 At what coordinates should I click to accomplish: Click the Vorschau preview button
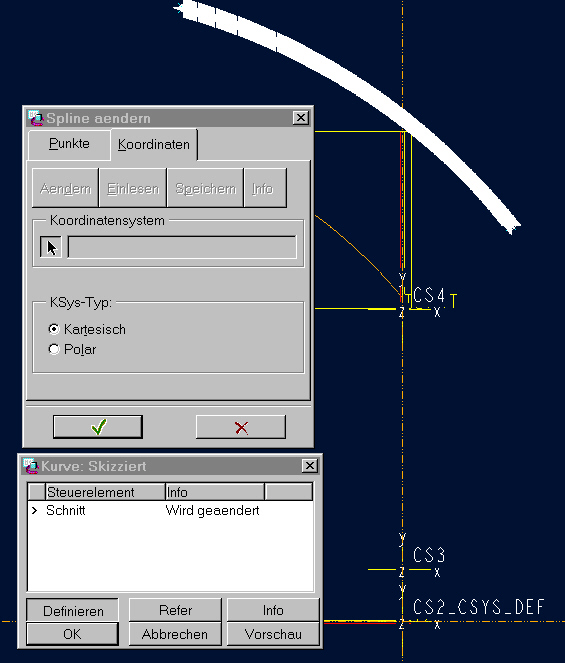pos(273,634)
